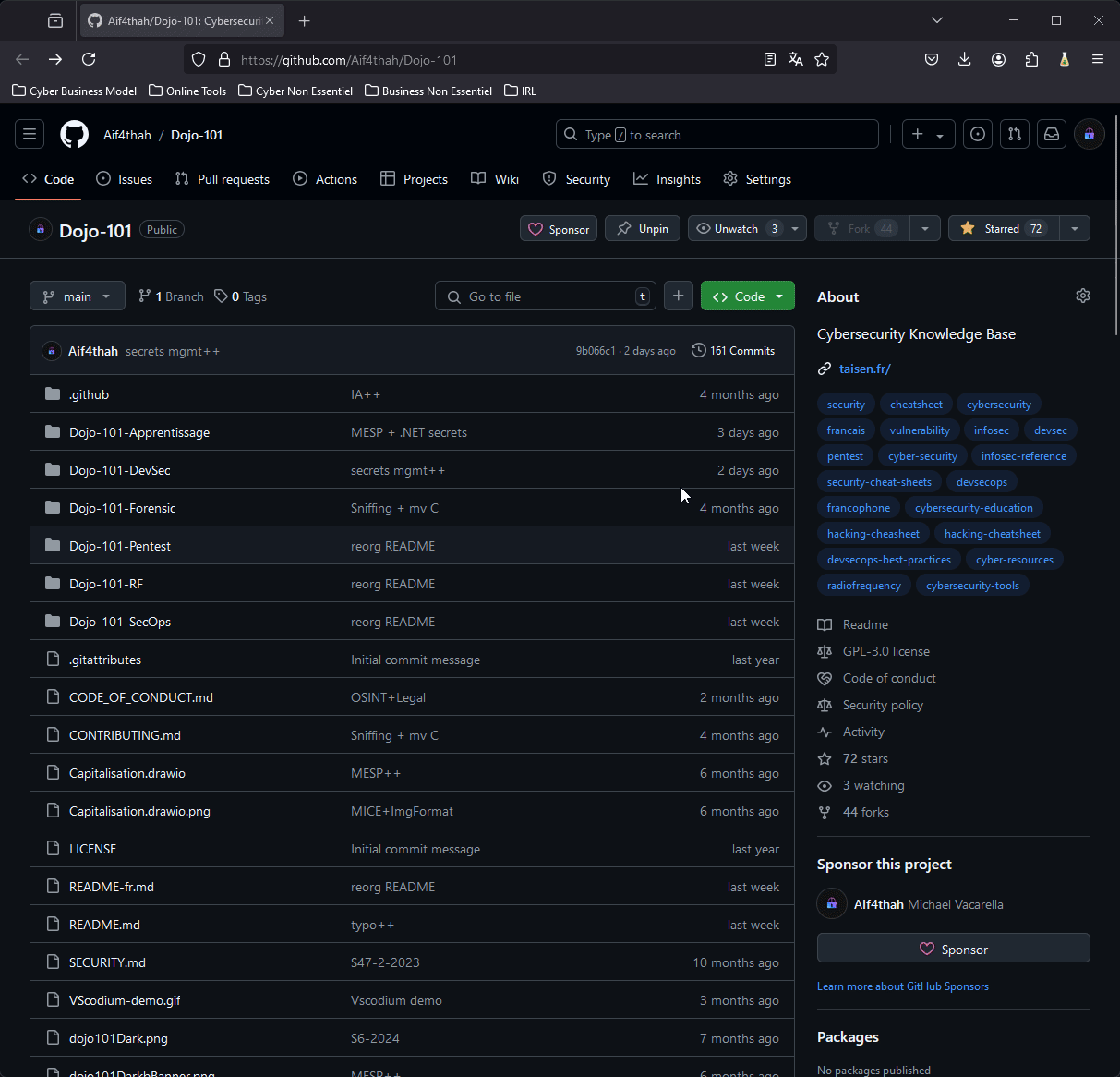
Task: Open the Issues shortcut icon in header
Action: pyautogui.click(x=978, y=135)
